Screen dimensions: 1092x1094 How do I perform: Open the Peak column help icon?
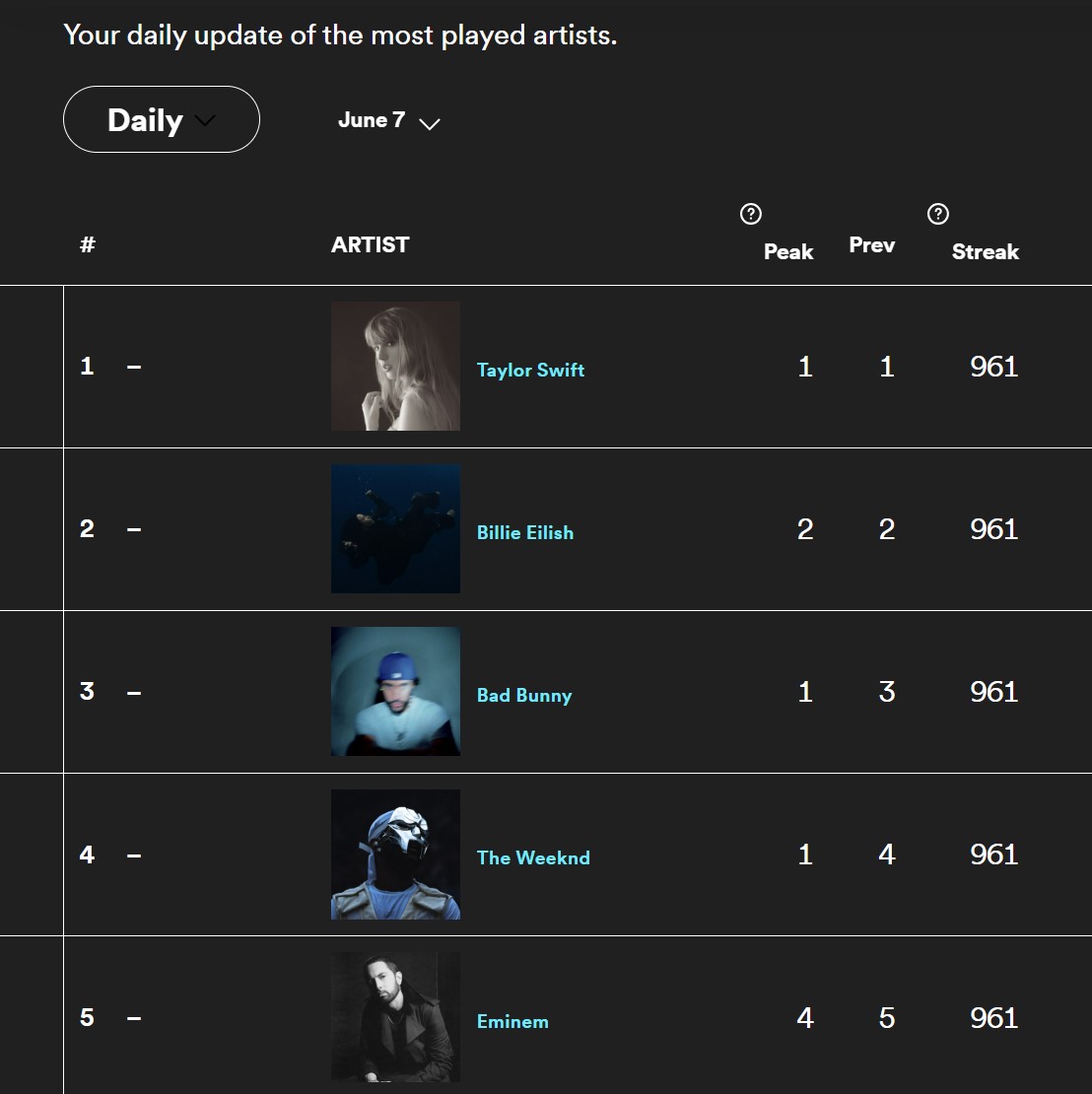[751, 213]
